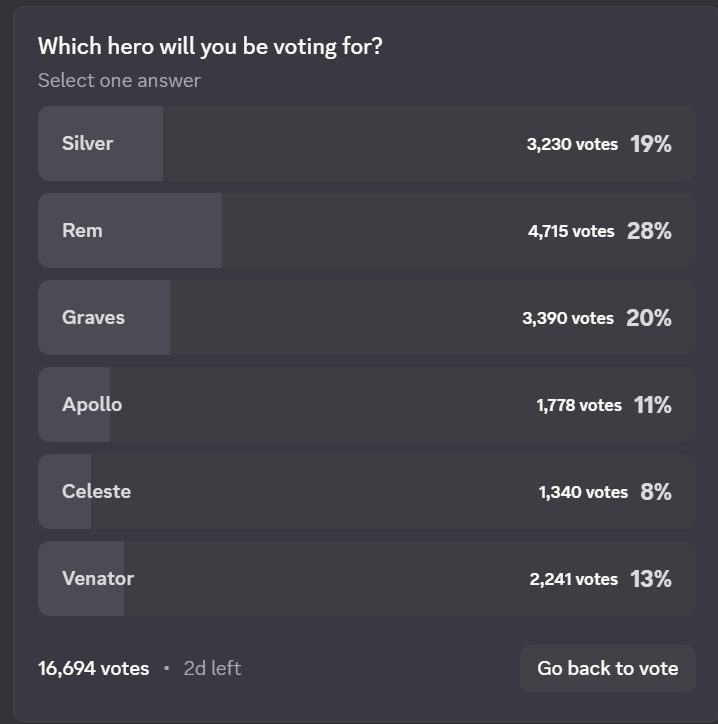Open the 16,694 votes total voters list
This screenshot has height=724, width=718.
93,668
